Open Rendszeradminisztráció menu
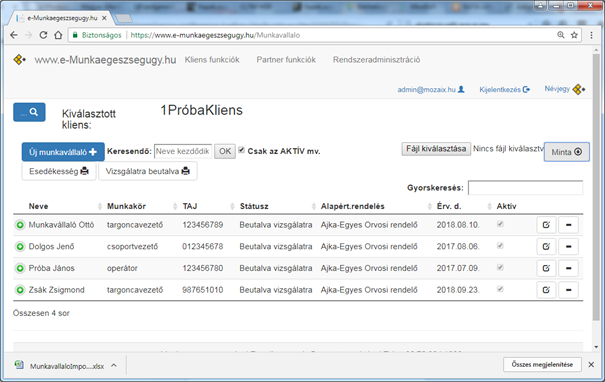This screenshot has height=382, width=605. click(x=376, y=60)
